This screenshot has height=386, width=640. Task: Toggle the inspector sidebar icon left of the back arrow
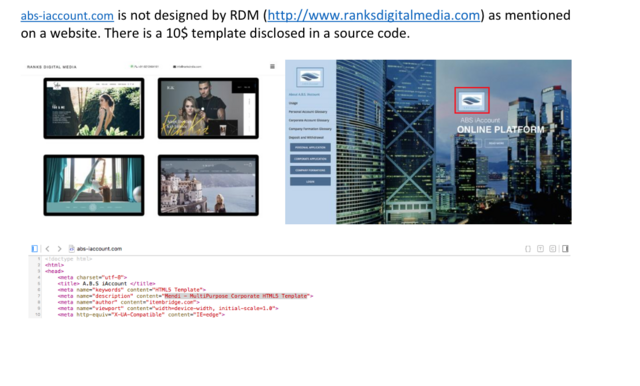tap(35, 248)
